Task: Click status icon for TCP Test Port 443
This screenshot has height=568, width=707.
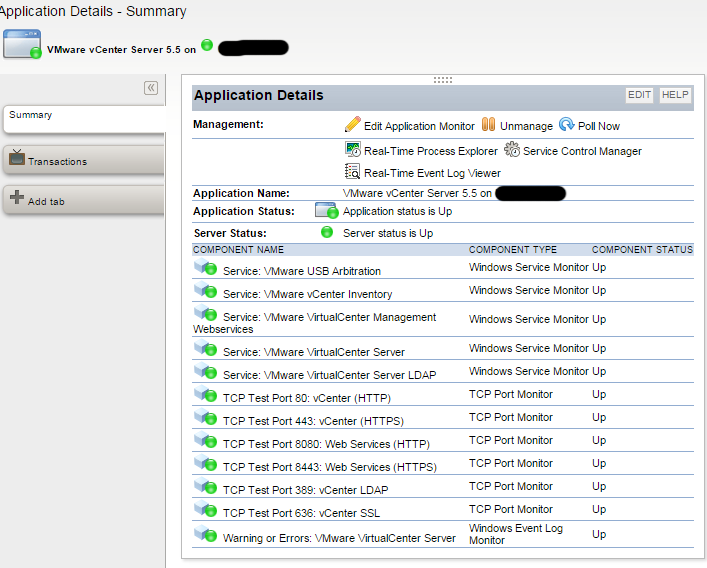Action: (205, 417)
